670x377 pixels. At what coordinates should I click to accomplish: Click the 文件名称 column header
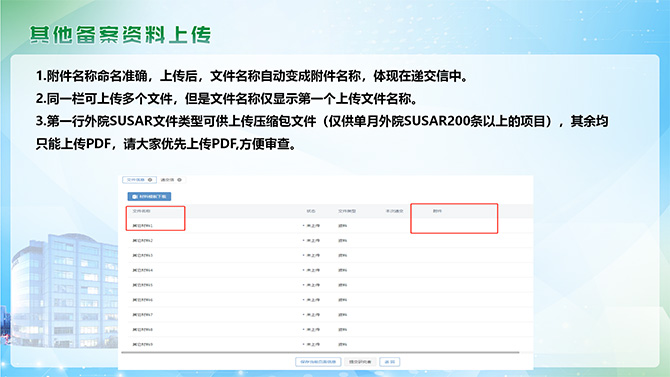pyautogui.click(x=141, y=211)
